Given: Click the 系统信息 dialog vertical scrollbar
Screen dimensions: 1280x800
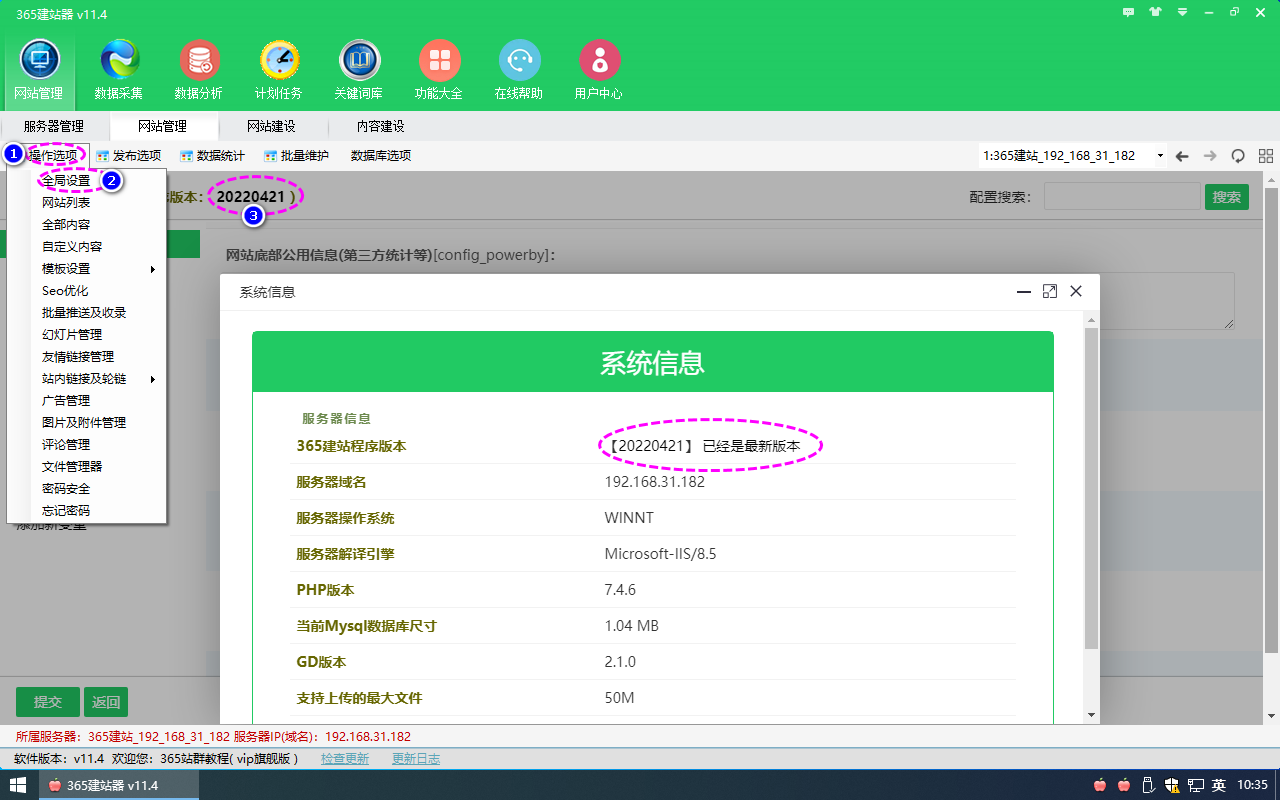Looking at the screenshot, I should tap(1091, 488).
